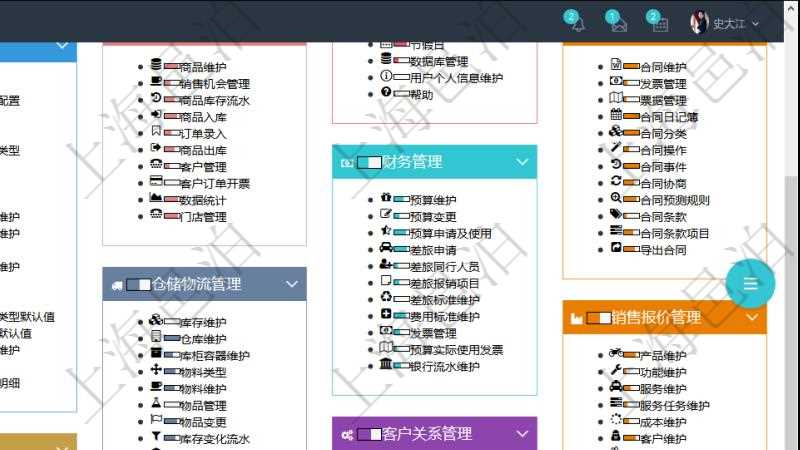Click the motorcycle icon beside 产品维护
Viewport: 800px width, 450px height.
pos(616,353)
